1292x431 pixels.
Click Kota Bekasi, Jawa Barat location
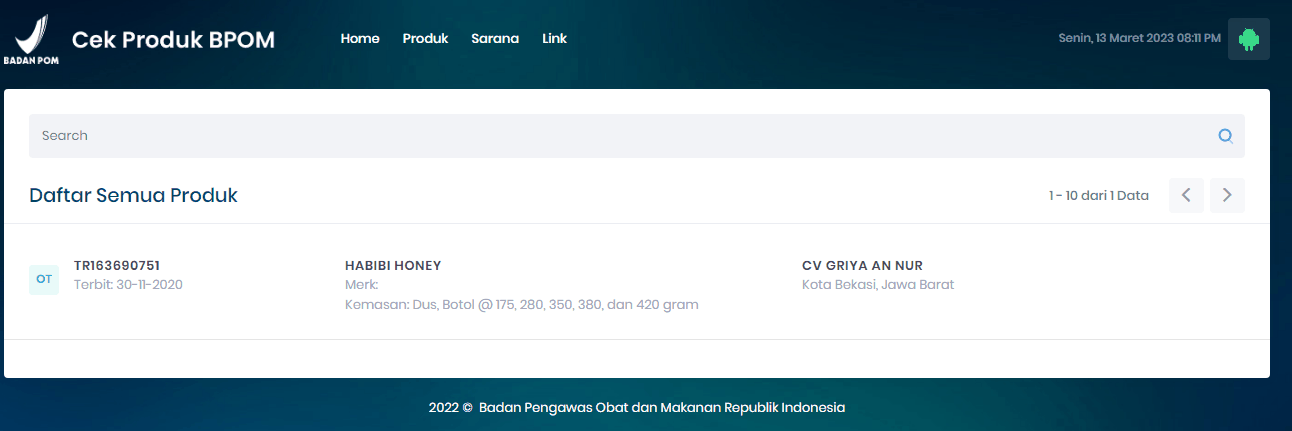878,284
